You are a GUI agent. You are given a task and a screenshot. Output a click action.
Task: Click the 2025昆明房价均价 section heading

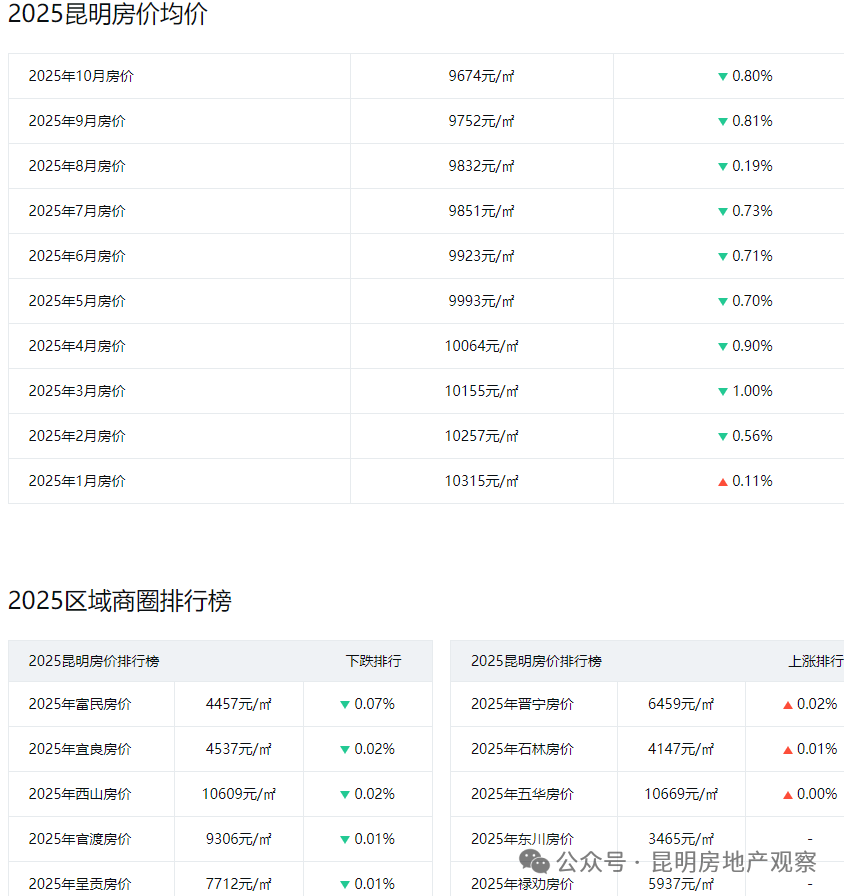pyautogui.click(x=110, y=16)
